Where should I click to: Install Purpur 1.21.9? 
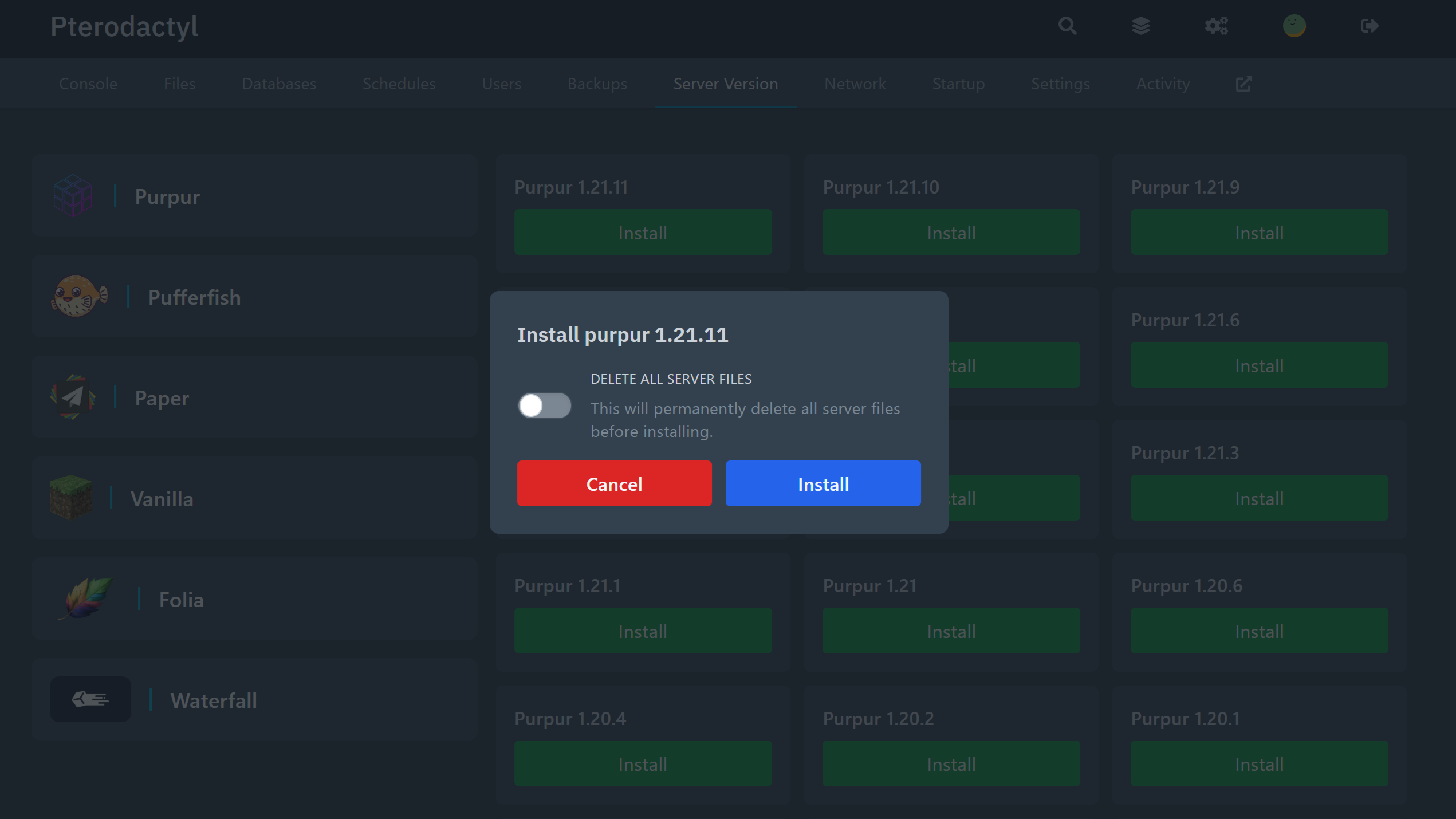pyautogui.click(x=1260, y=232)
